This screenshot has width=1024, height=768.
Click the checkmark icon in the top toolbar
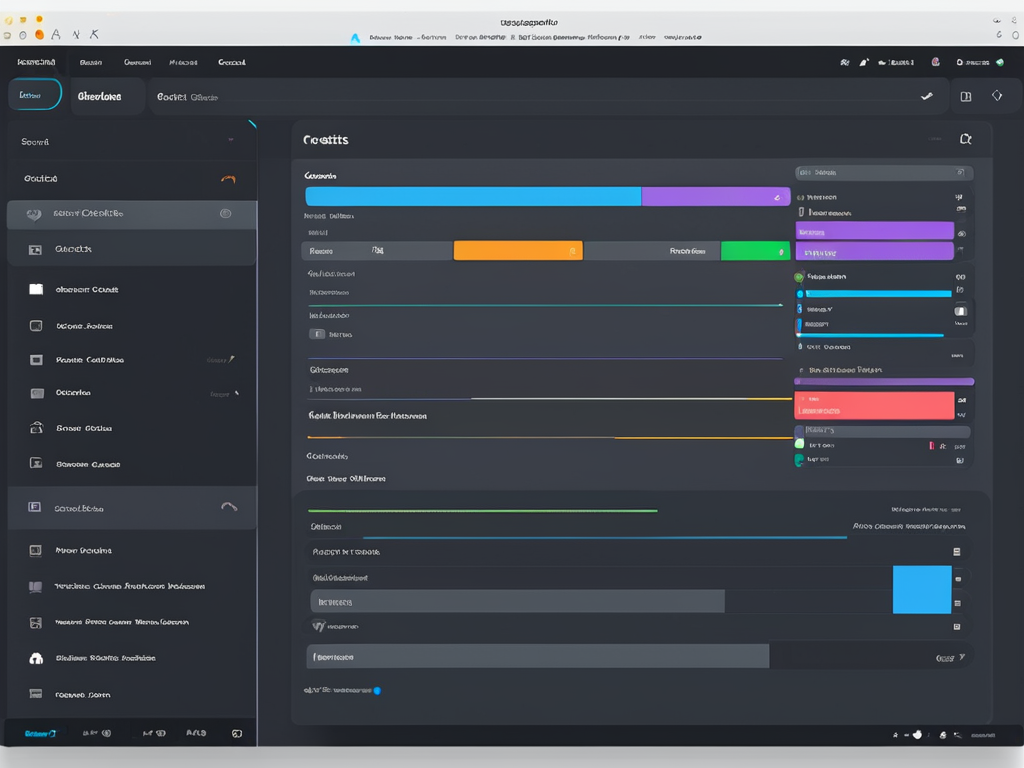pyautogui.click(x=926, y=97)
